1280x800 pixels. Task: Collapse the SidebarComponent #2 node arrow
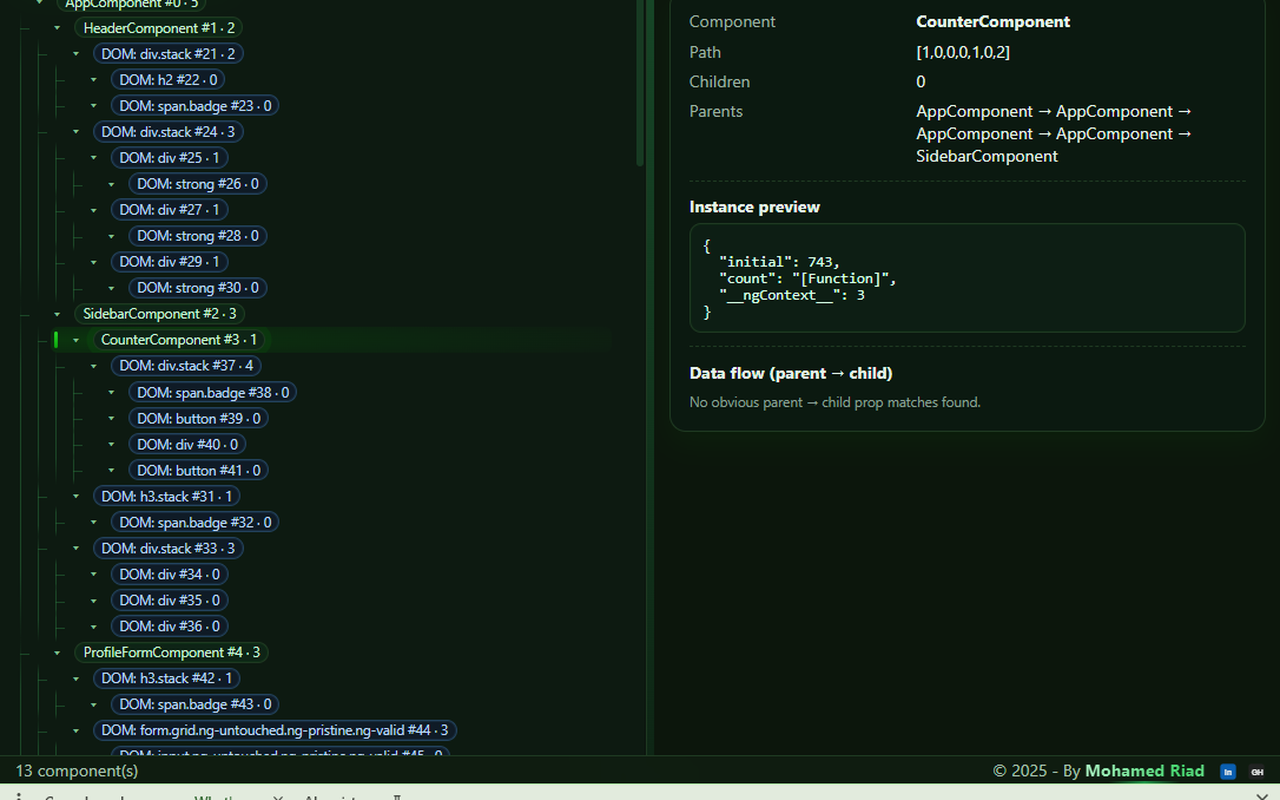(57, 314)
